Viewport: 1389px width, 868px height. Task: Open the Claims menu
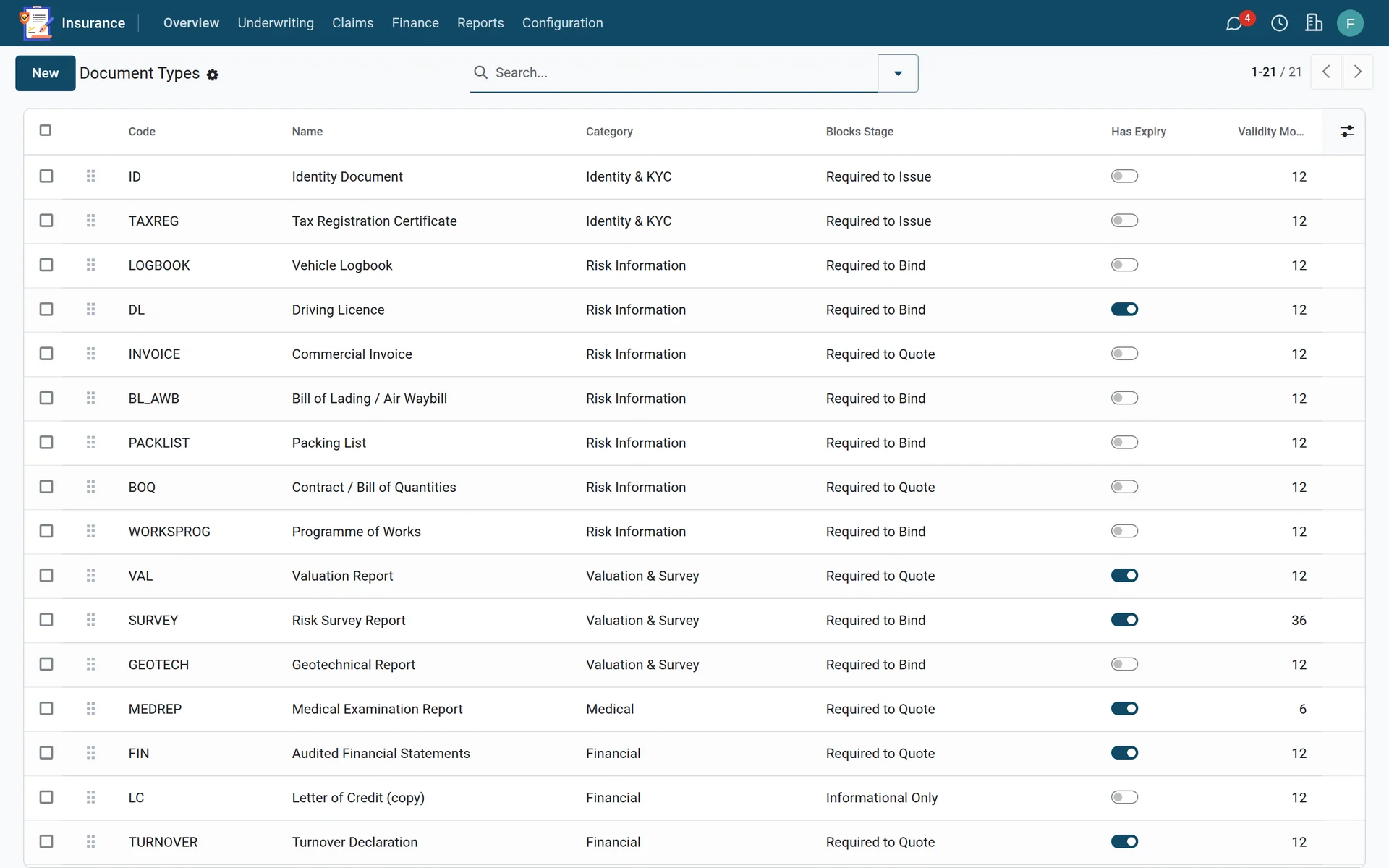click(x=352, y=23)
